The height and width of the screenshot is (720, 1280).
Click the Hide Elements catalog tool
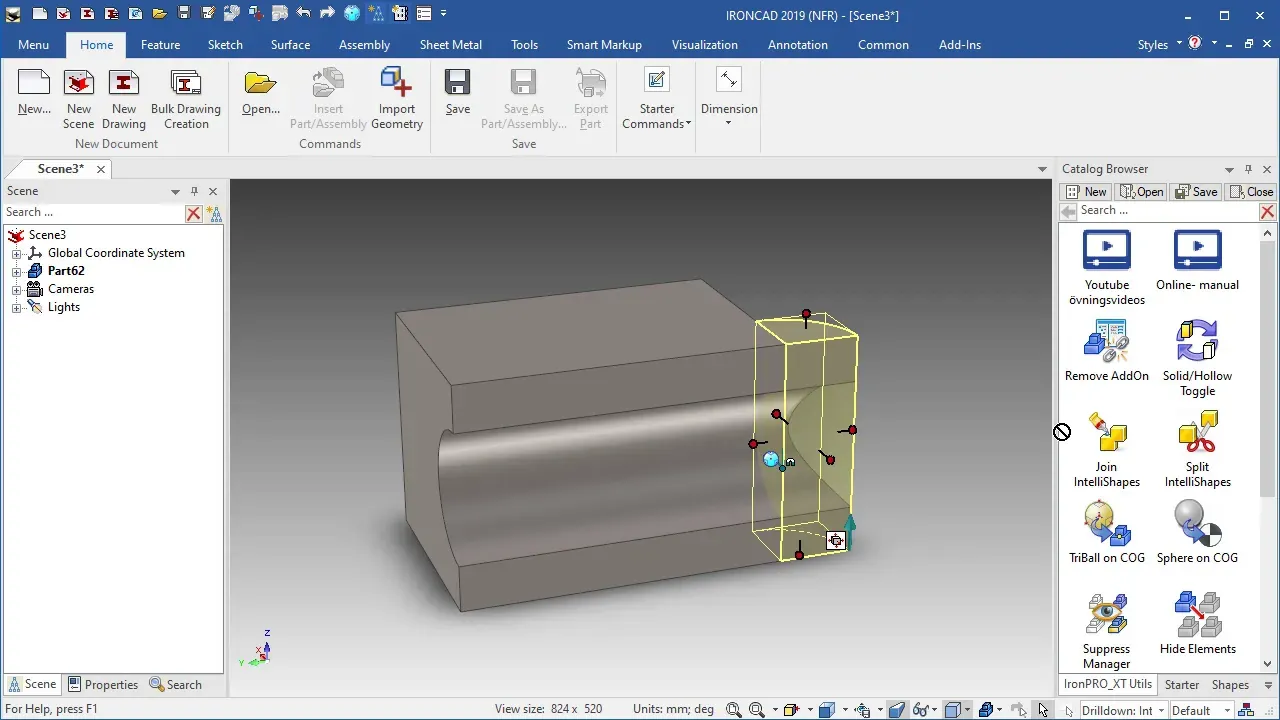coord(1197,624)
